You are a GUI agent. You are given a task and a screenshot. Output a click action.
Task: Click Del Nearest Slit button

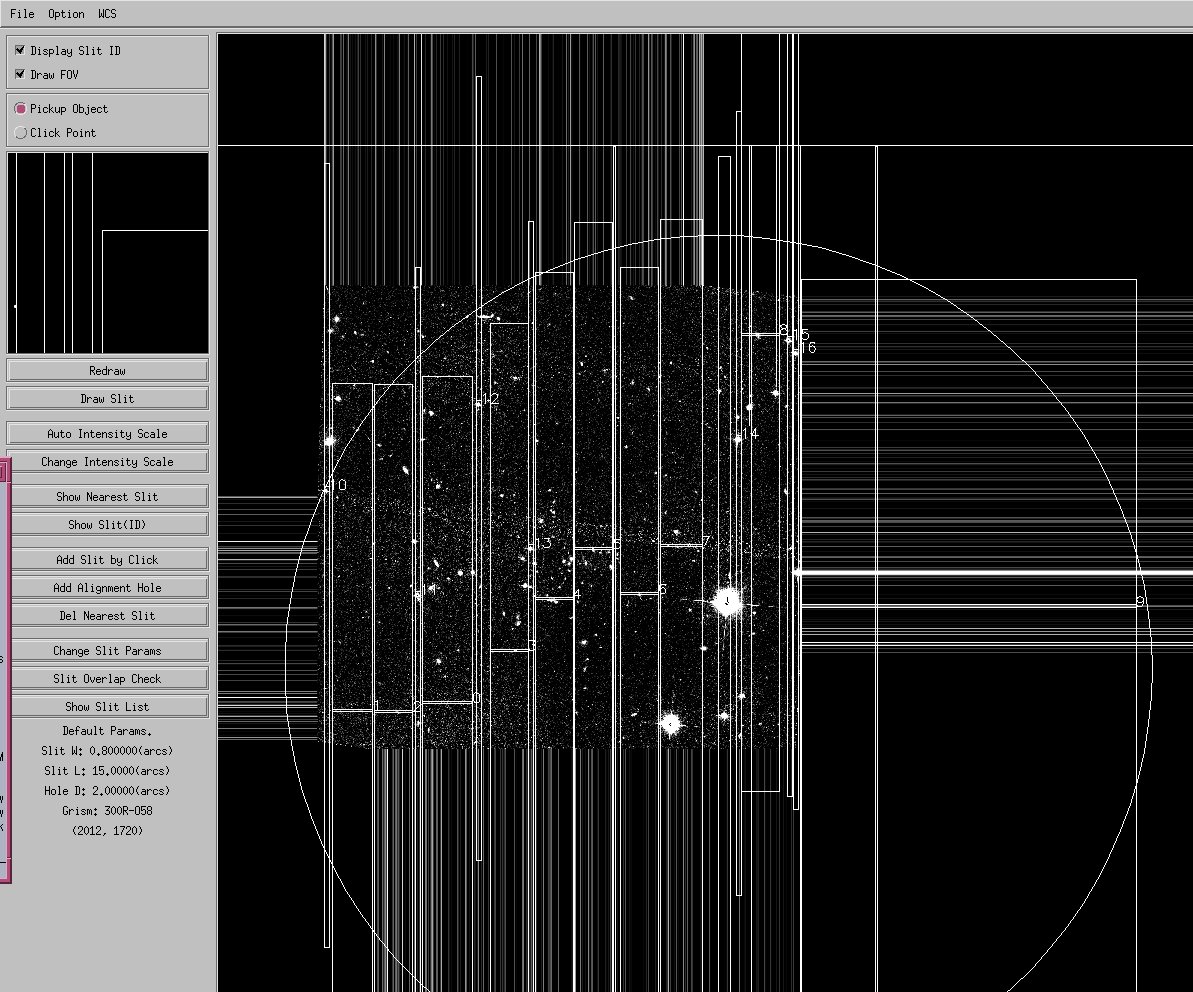coord(109,616)
